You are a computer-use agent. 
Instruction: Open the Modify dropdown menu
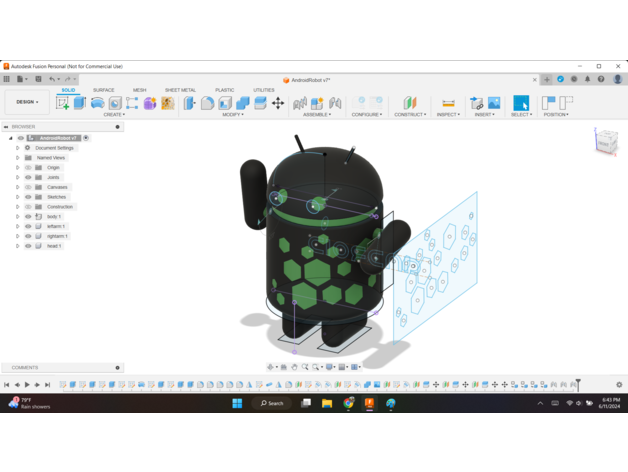click(232, 115)
